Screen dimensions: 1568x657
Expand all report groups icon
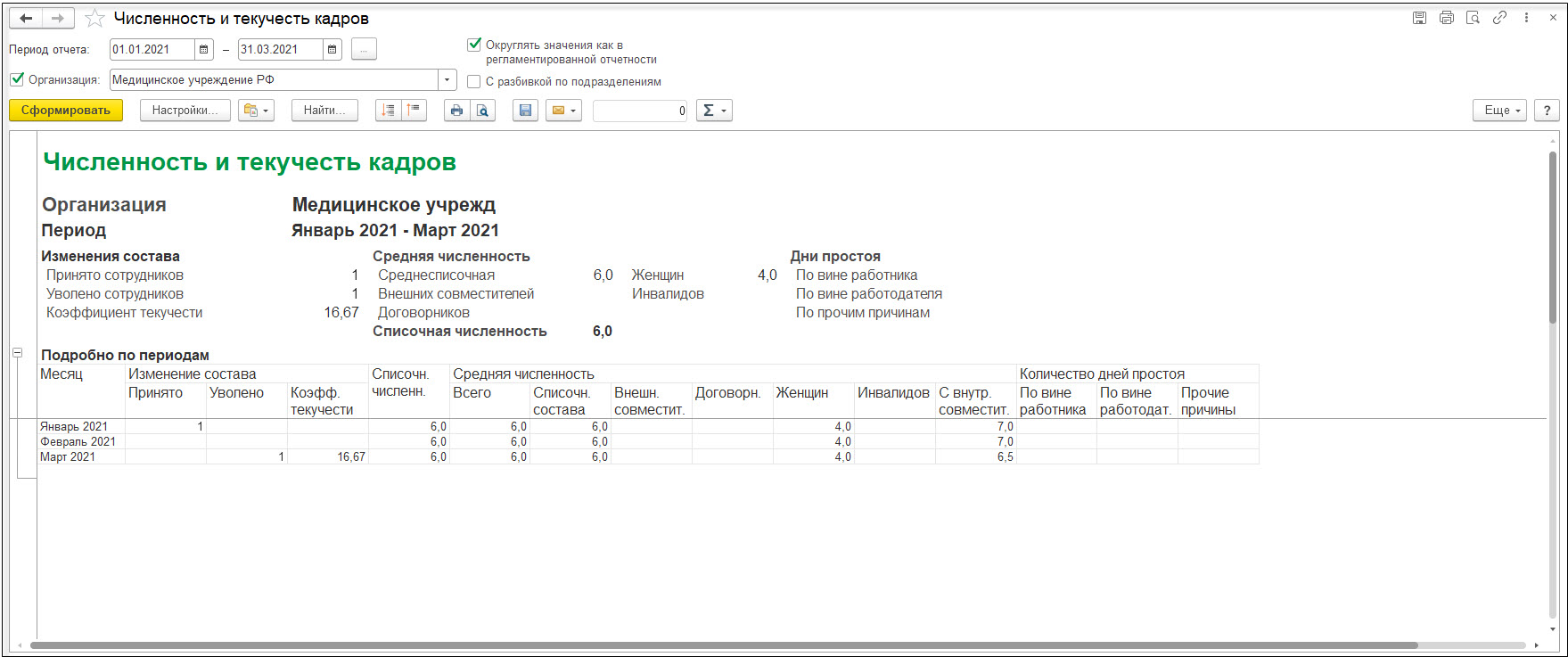(388, 111)
